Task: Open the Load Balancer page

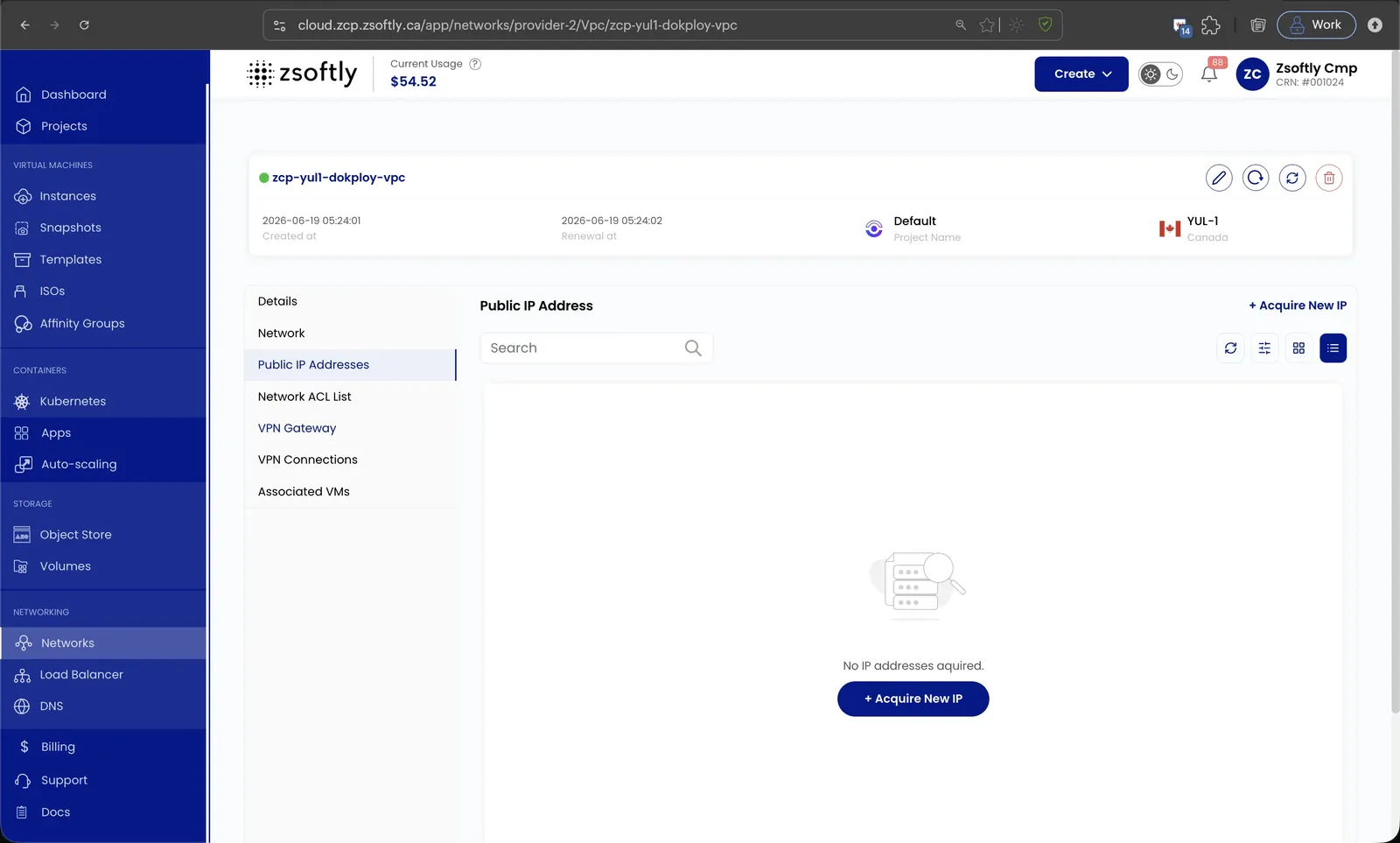Action: click(x=81, y=674)
